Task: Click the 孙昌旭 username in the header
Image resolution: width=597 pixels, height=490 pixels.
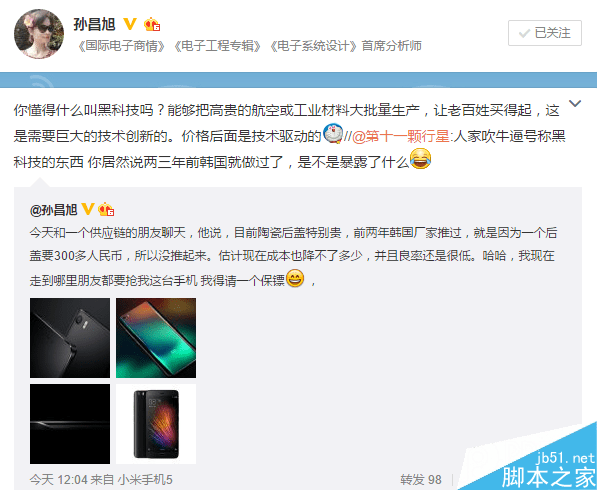Action: click(x=95, y=24)
